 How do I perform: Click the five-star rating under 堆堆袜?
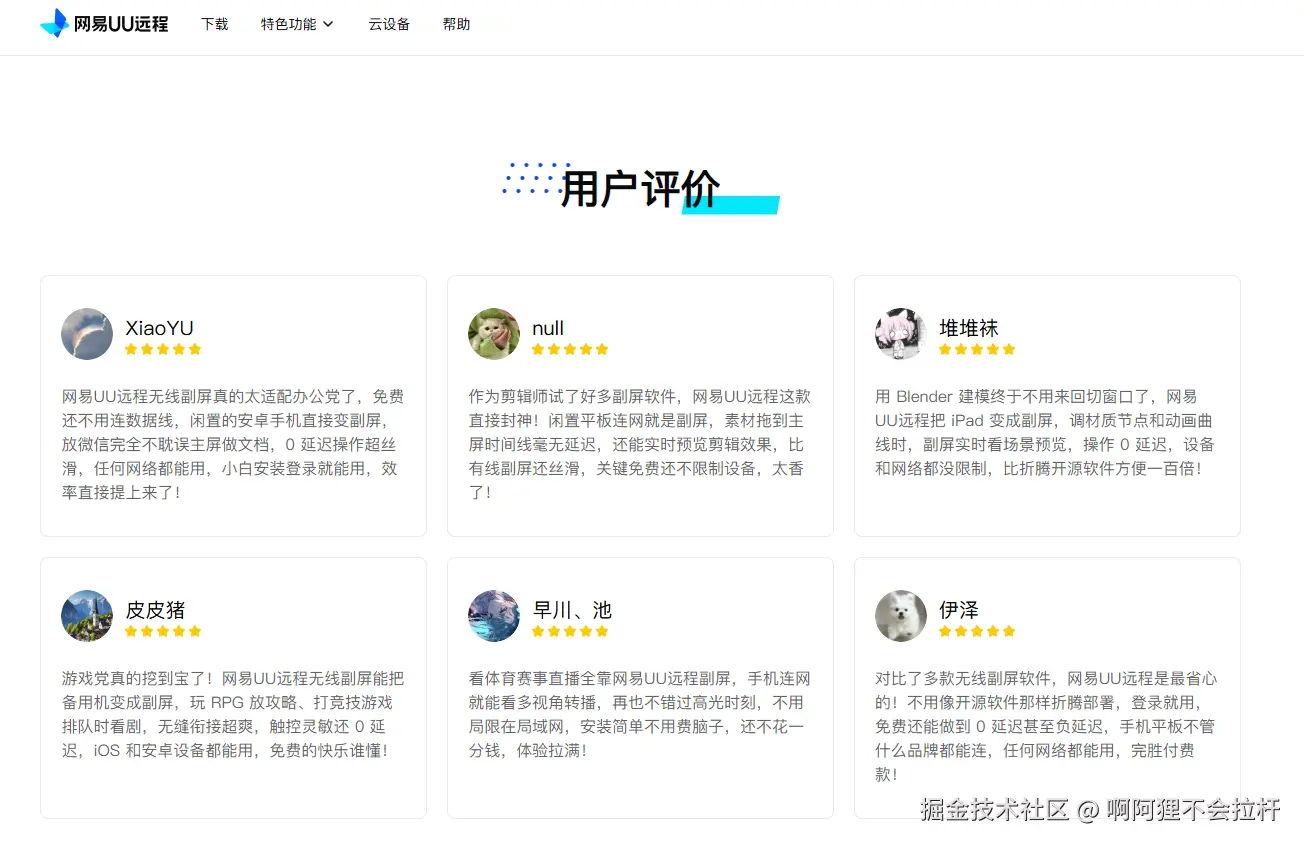977,349
